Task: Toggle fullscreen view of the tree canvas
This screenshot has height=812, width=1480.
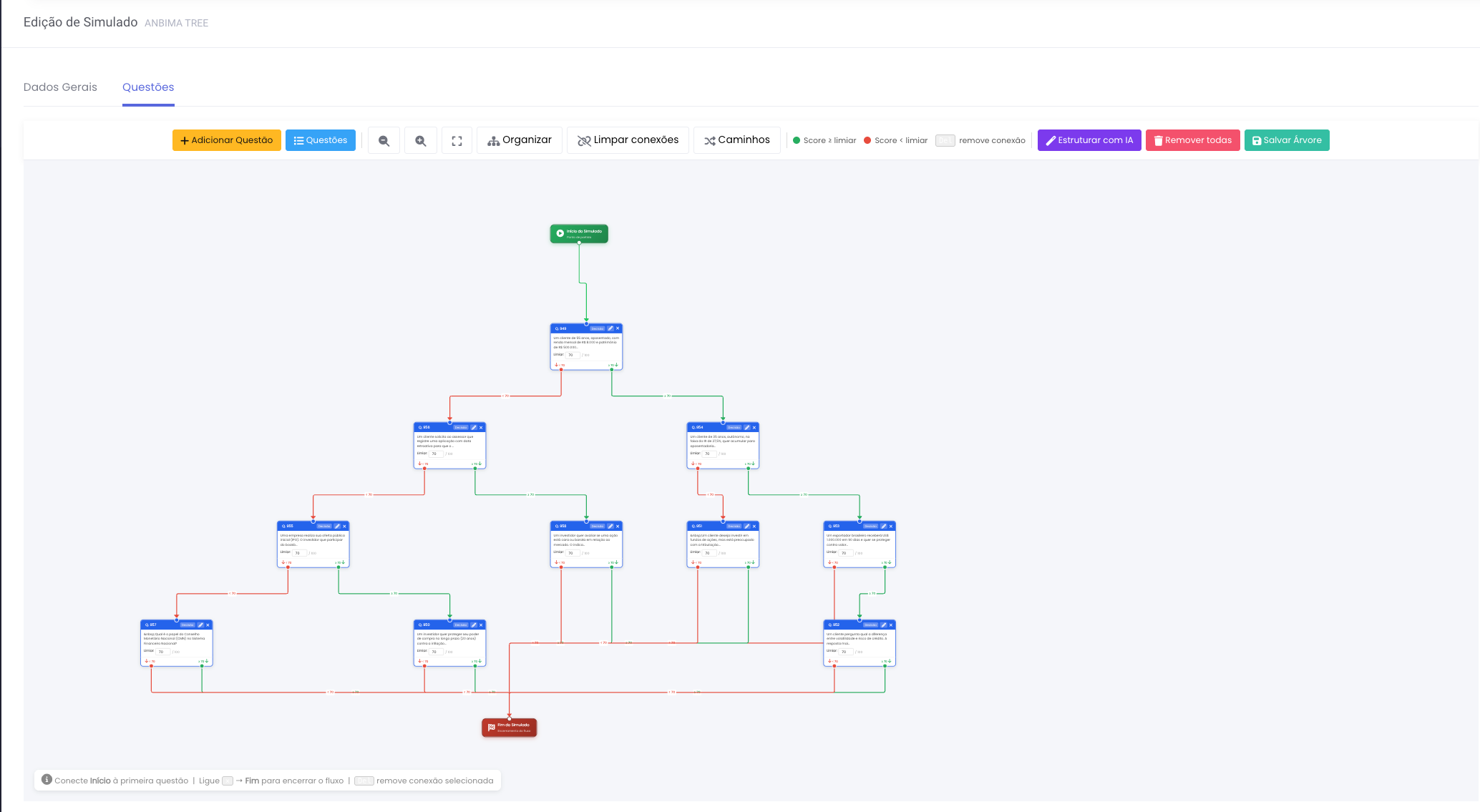Action: point(457,141)
